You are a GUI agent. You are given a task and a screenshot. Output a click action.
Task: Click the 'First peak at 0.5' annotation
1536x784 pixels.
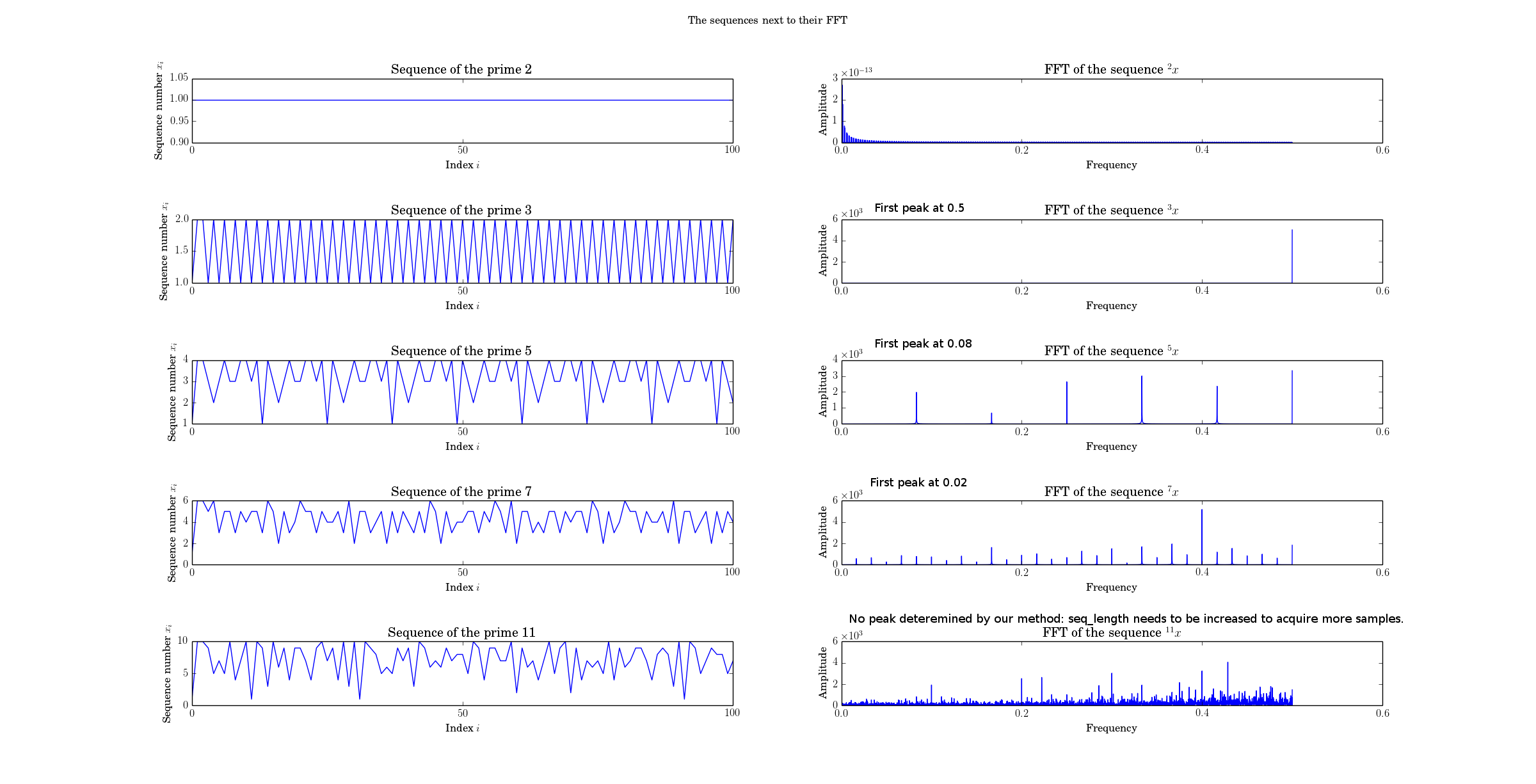point(919,208)
